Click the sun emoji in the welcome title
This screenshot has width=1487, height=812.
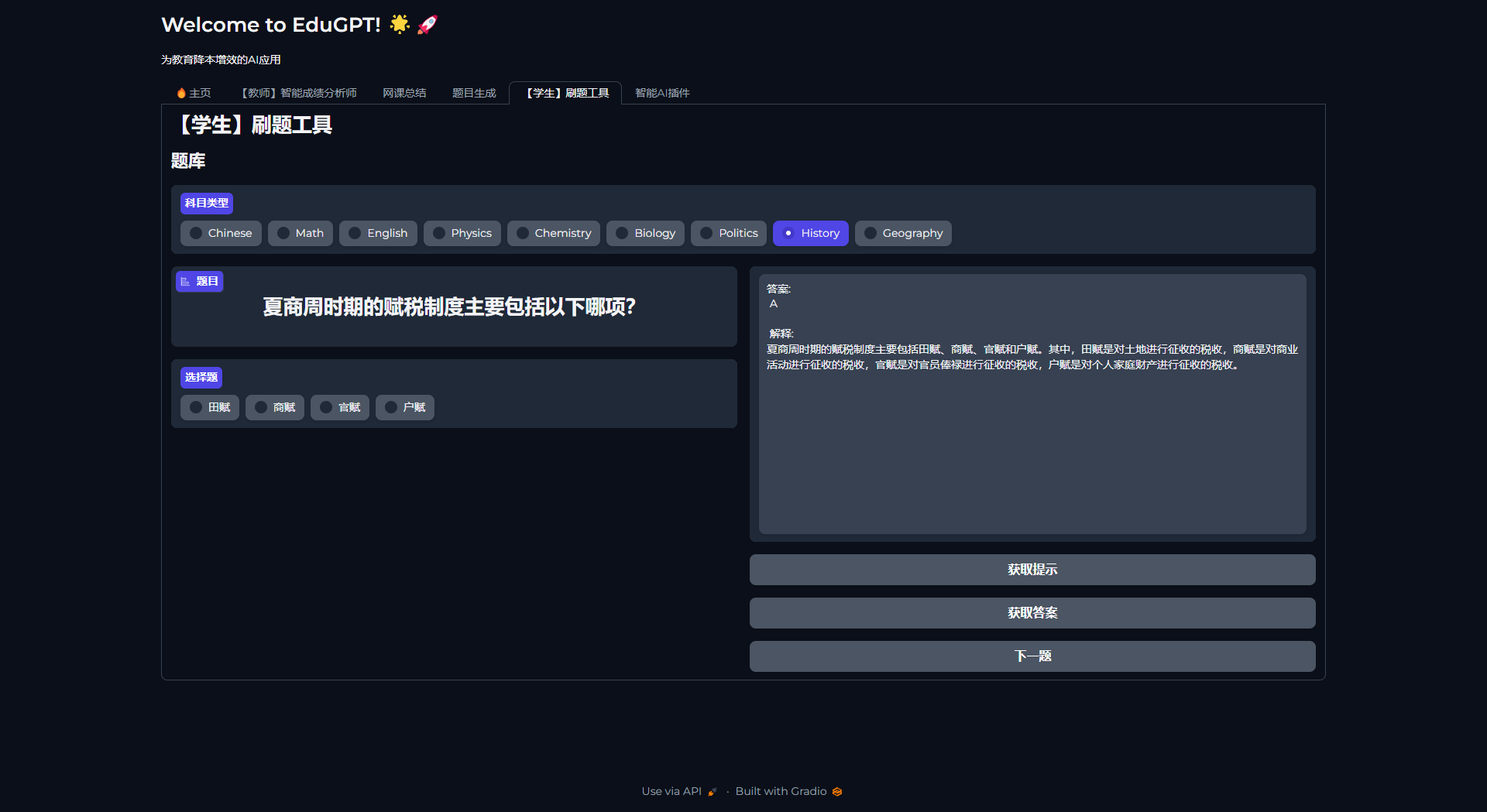[x=399, y=24]
